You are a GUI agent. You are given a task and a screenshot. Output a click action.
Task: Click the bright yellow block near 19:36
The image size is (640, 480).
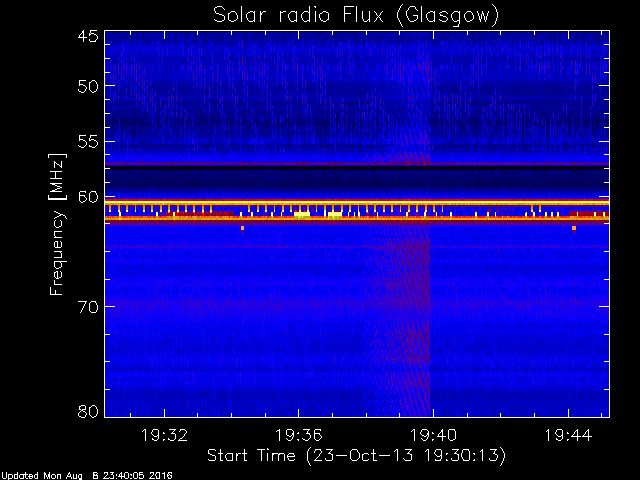(x=302, y=214)
